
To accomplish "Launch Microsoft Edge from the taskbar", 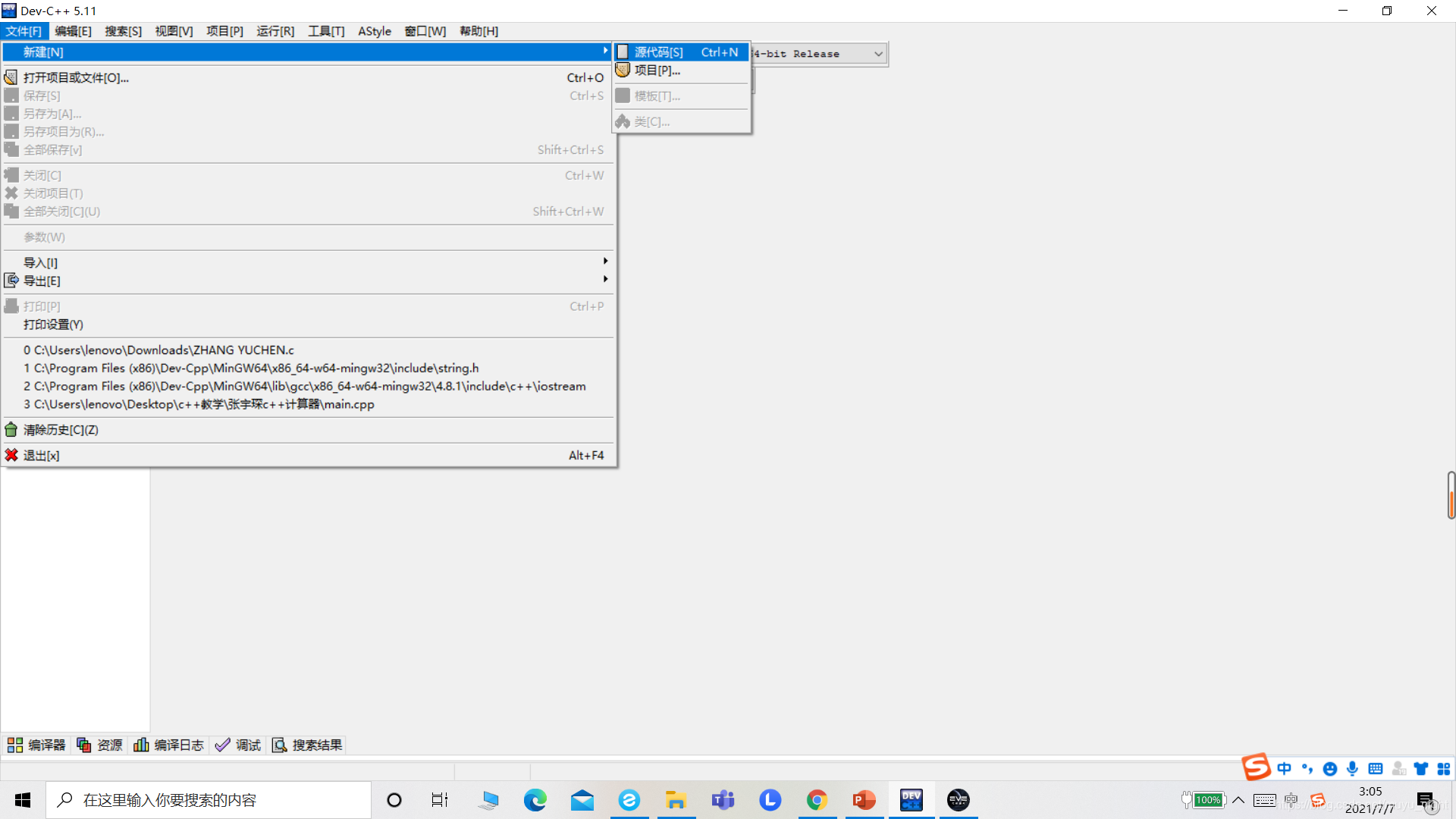I will pos(535,800).
